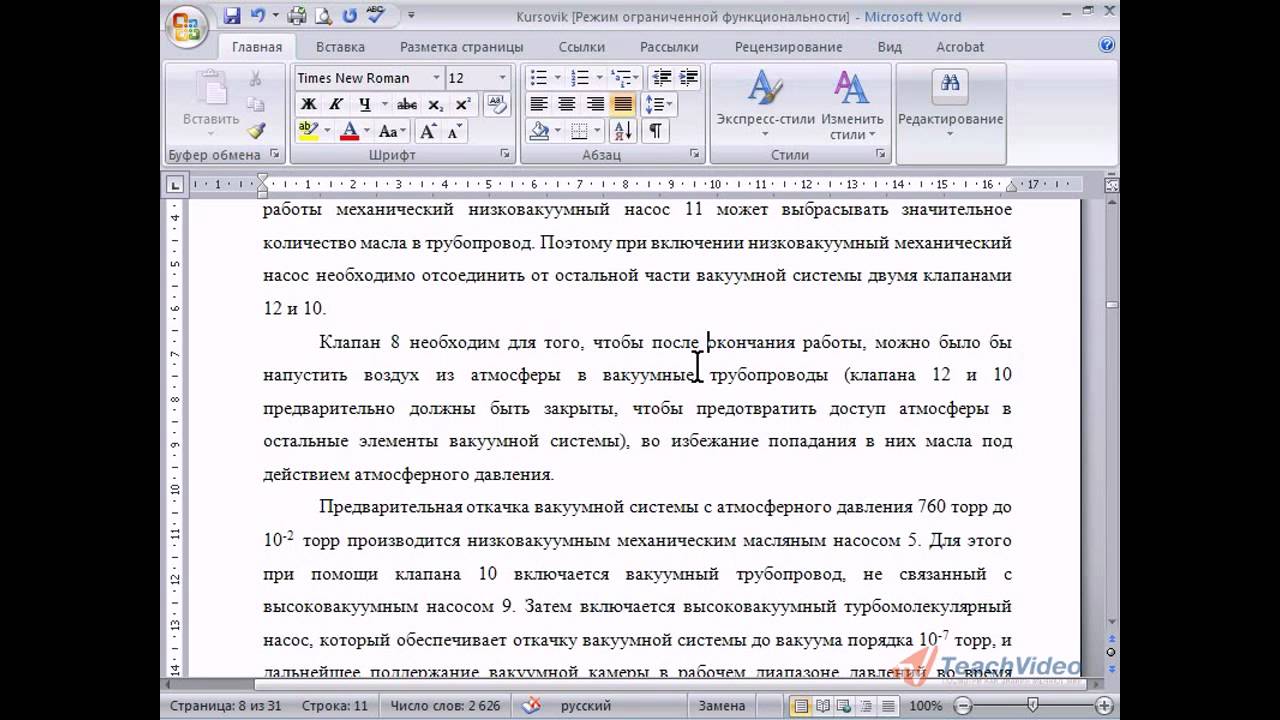Toggle italic (К) formatting
Screen dimensions: 1280x720
pyautogui.click(x=336, y=104)
